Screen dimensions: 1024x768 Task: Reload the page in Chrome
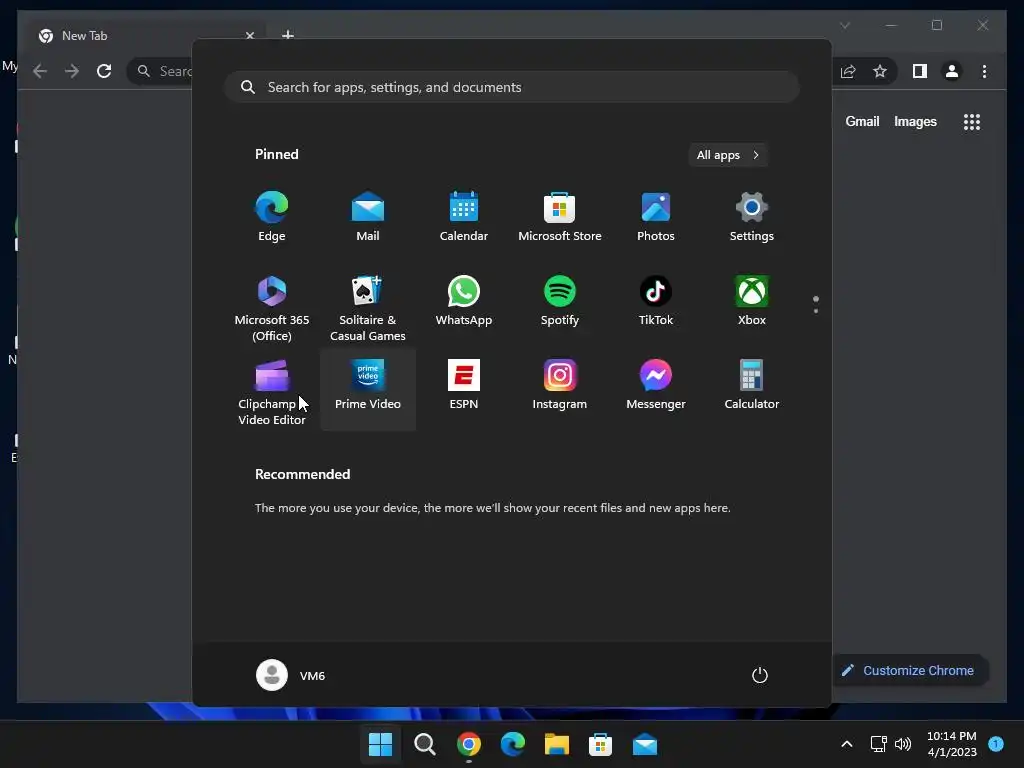(x=104, y=71)
